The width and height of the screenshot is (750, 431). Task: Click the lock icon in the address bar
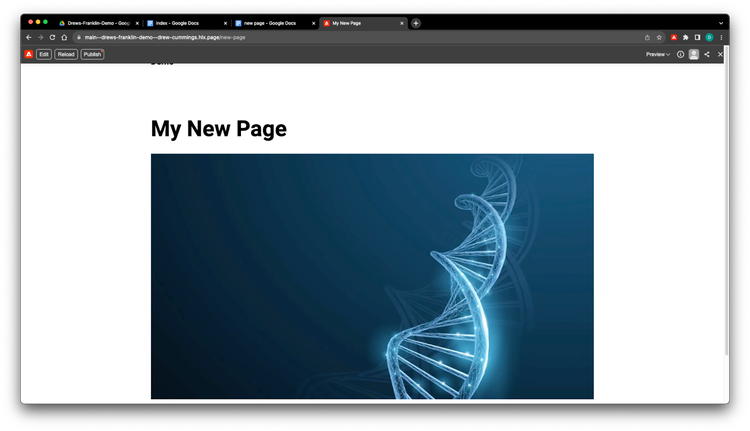tap(79, 37)
